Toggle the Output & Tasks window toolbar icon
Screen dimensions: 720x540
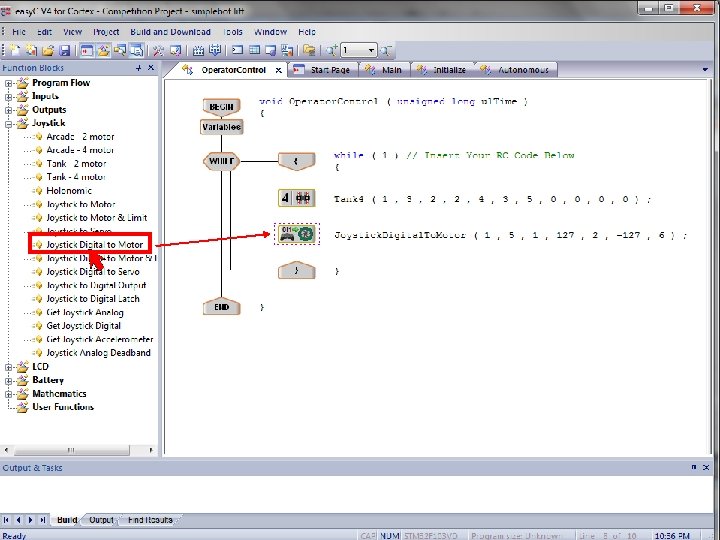click(x=137, y=50)
